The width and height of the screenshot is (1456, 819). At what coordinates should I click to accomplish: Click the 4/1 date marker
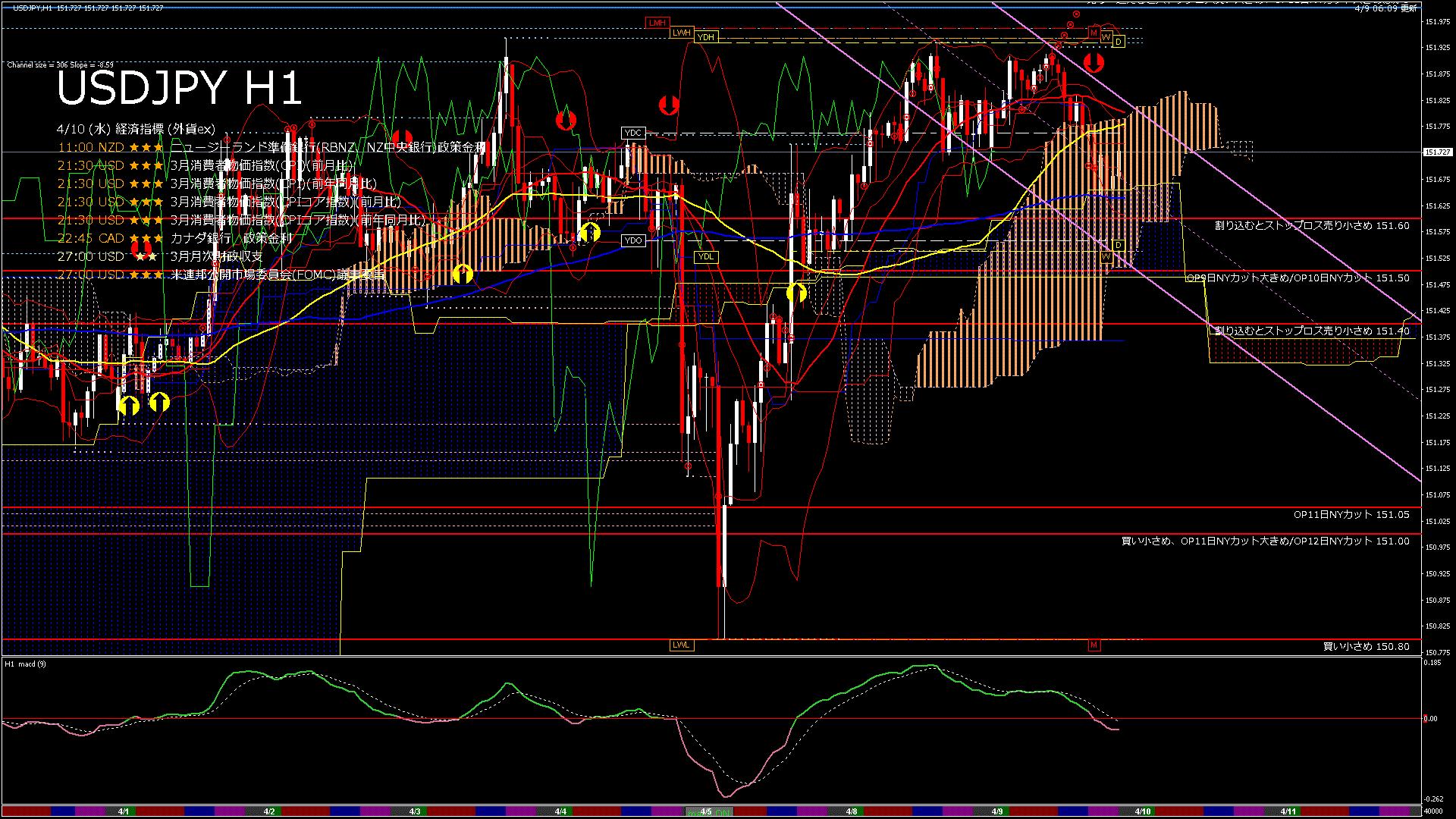(124, 811)
